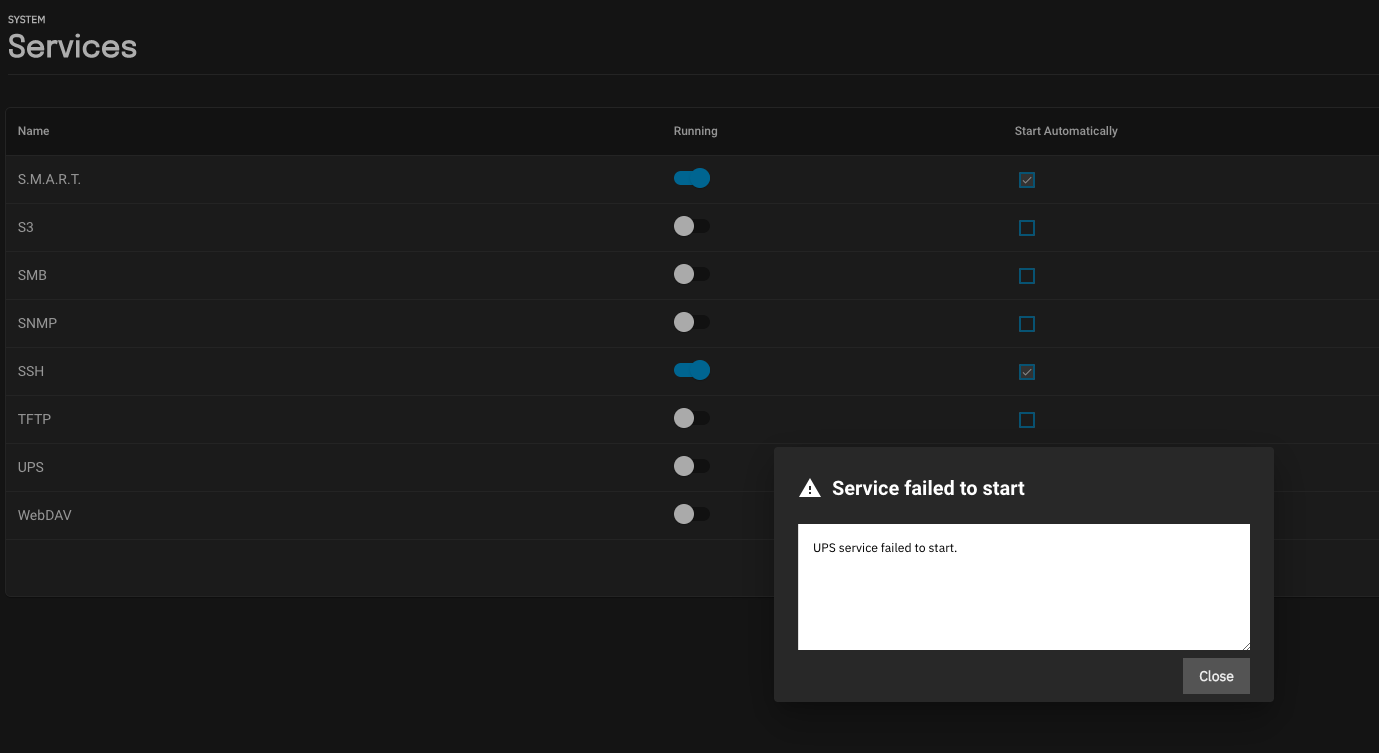Click the textarea resize handle corner
Viewport: 1379px width, 753px height.
(1244, 644)
